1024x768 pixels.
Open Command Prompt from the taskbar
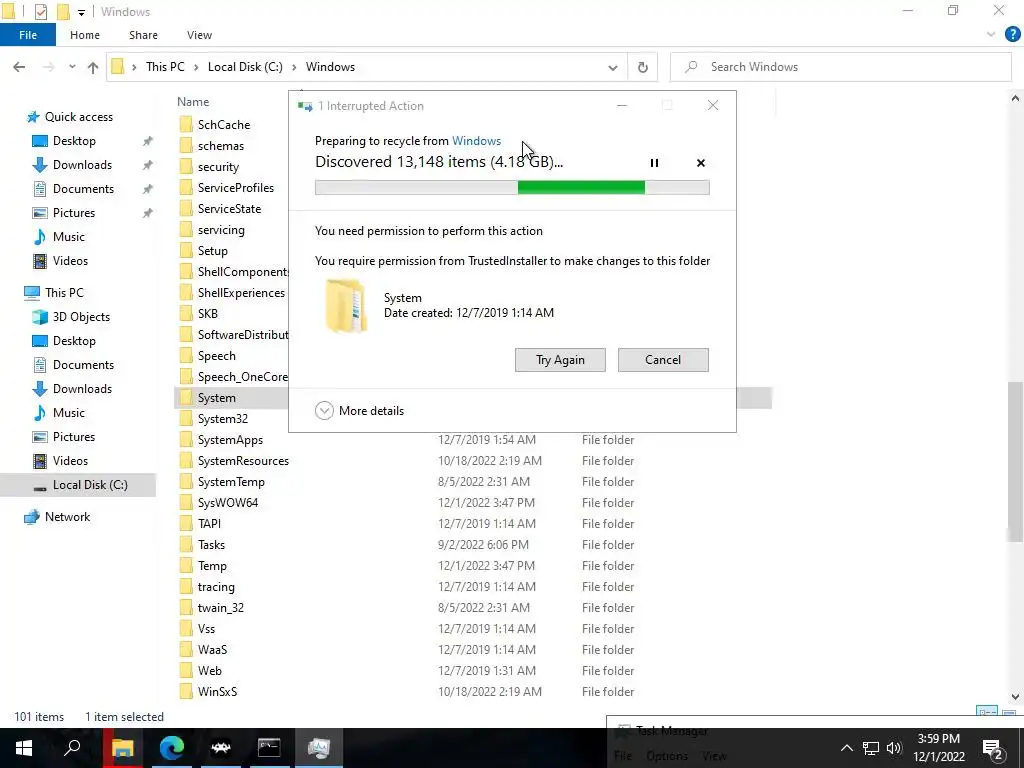tap(269, 748)
